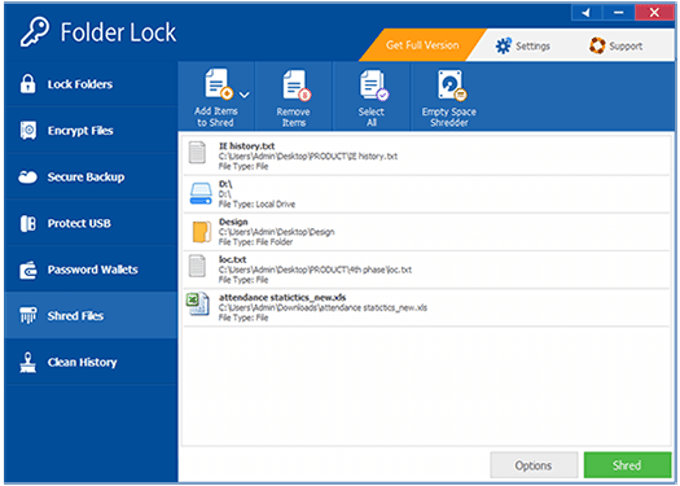Select Password Wallets in the sidebar
The image size is (680, 486).
pos(92,269)
